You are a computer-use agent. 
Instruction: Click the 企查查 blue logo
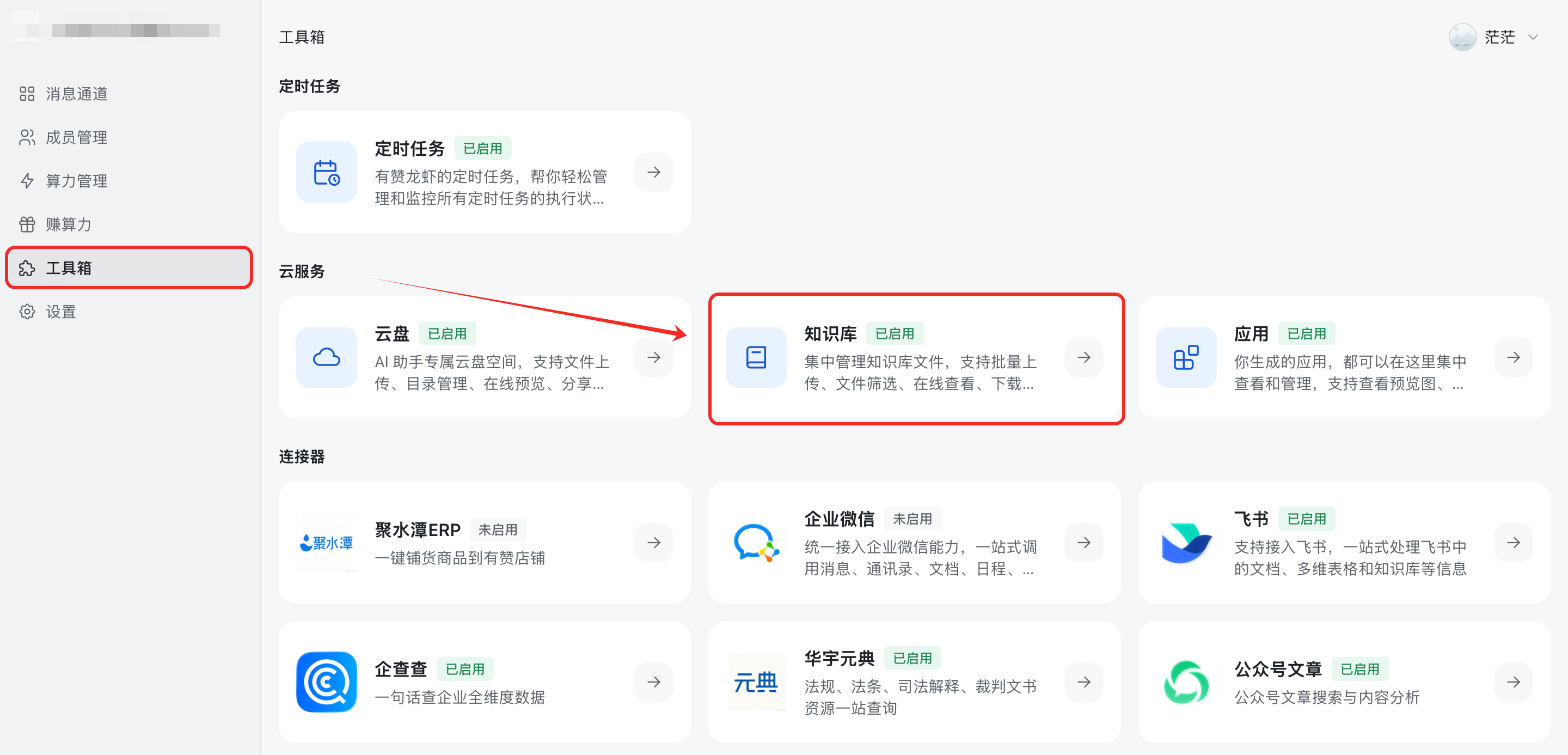(x=326, y=682)
